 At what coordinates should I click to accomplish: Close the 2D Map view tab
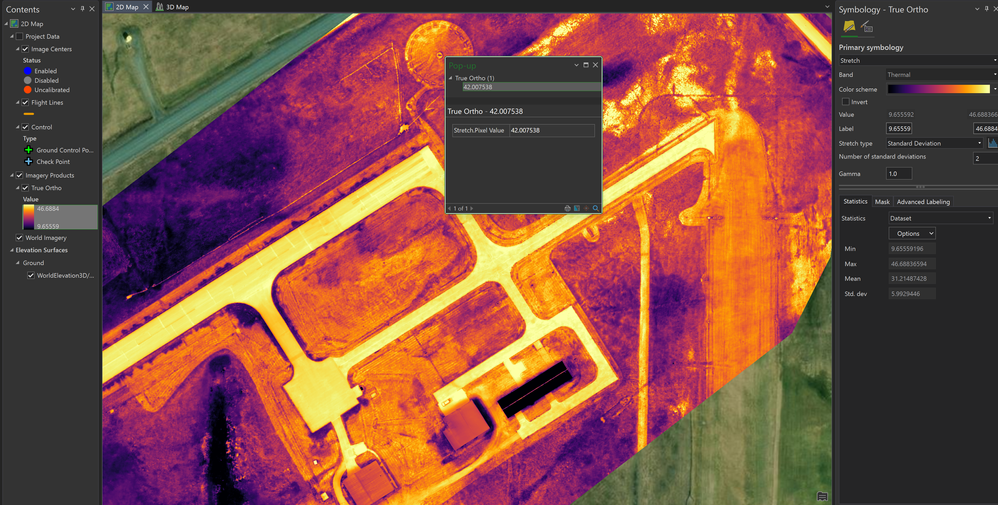coord(146,6)
